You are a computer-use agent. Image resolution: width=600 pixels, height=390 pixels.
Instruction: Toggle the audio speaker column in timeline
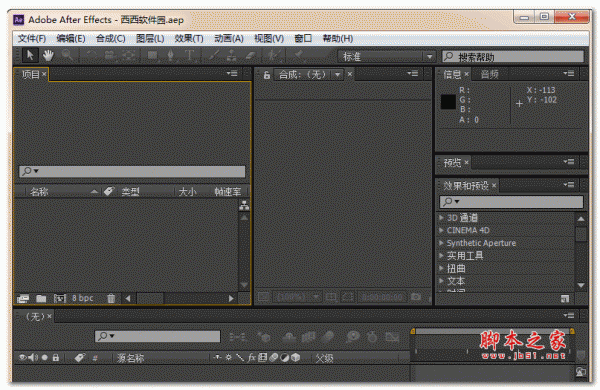click(34, 358)
